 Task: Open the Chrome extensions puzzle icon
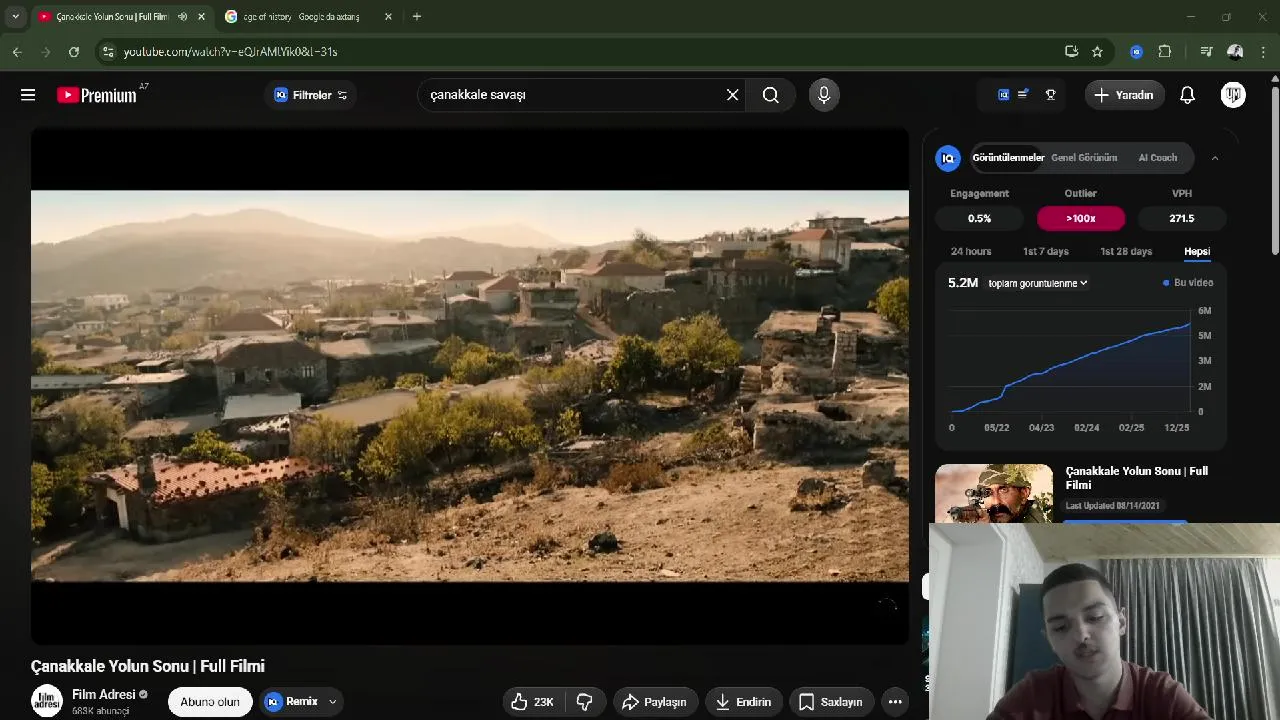coord(1165,51)
